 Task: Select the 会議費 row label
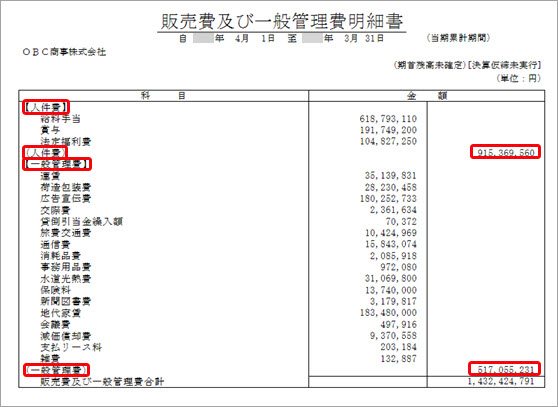coord(55,324)
